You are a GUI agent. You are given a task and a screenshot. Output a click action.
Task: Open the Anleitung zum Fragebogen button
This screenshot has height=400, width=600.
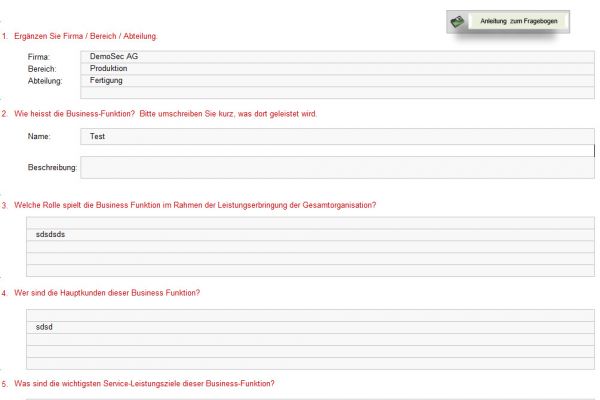tap(512, 20)
